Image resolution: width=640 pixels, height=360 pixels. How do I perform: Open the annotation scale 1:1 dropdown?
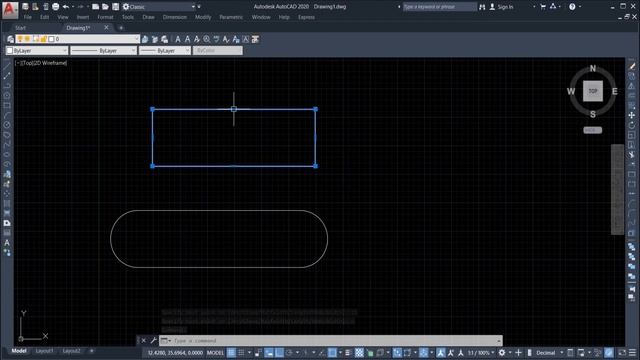481,353
